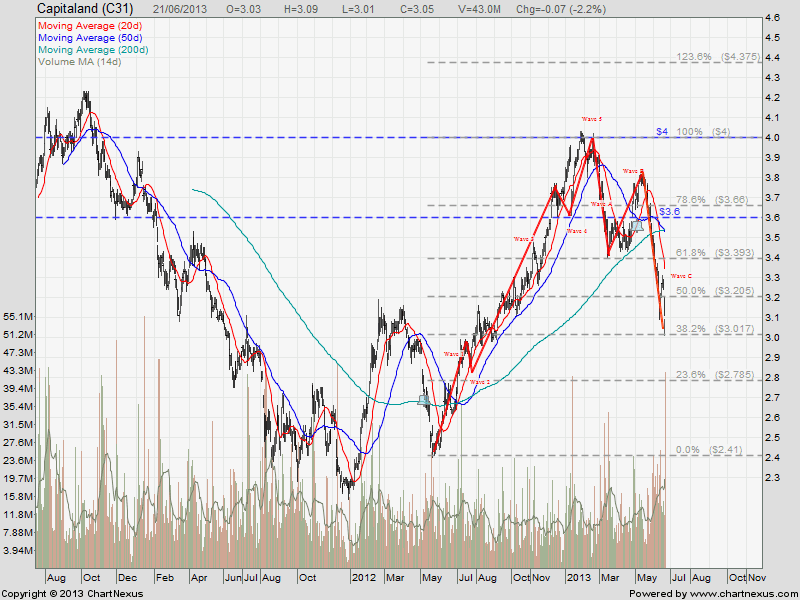Click the bell marker above the May 2012 low
This screenshot has width=800, height=600.
(423, 399)
